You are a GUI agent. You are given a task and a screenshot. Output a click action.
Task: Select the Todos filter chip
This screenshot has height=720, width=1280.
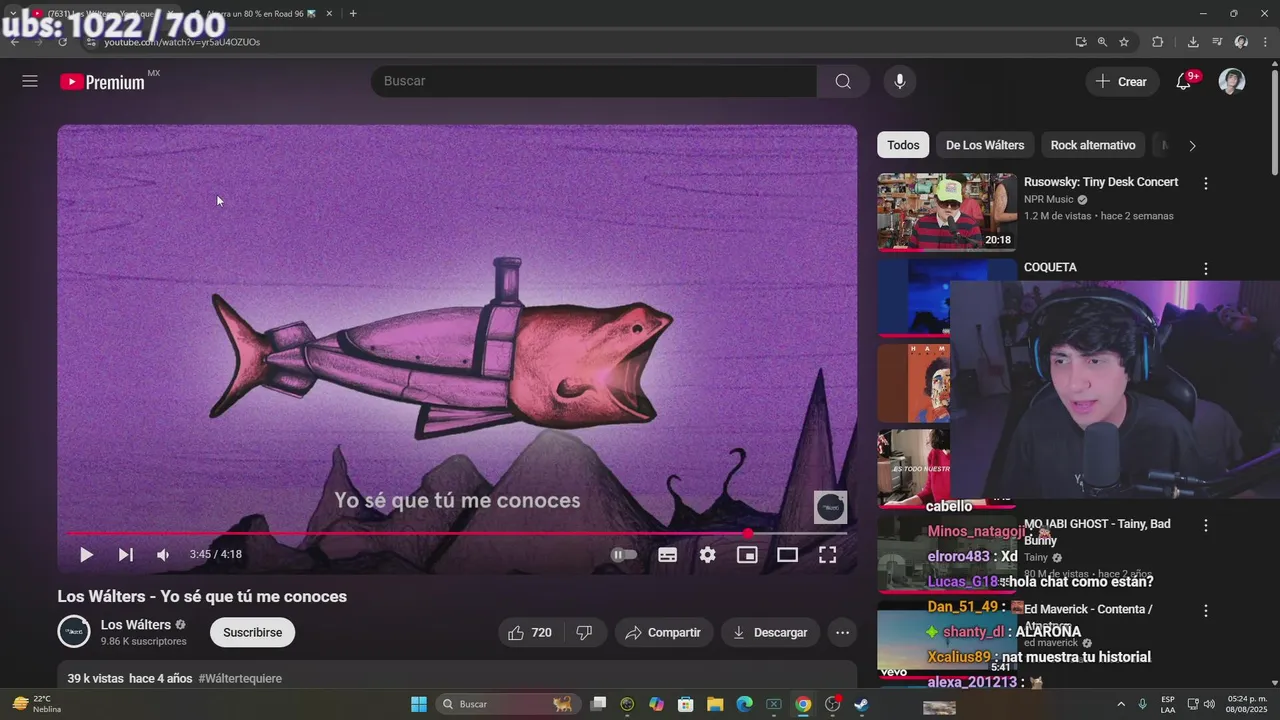click(x=903, y=145)
